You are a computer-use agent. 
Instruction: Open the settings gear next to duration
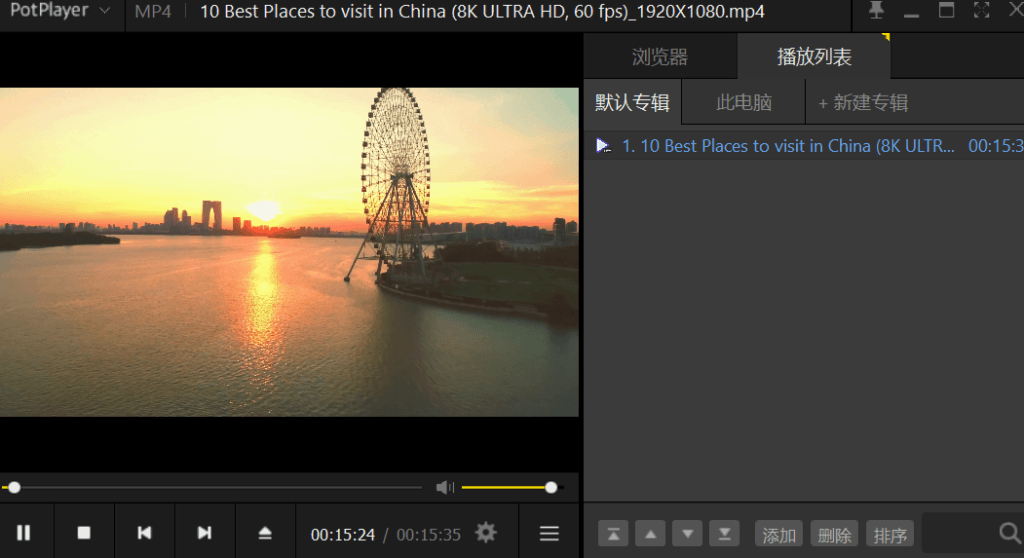coord(486,533)
